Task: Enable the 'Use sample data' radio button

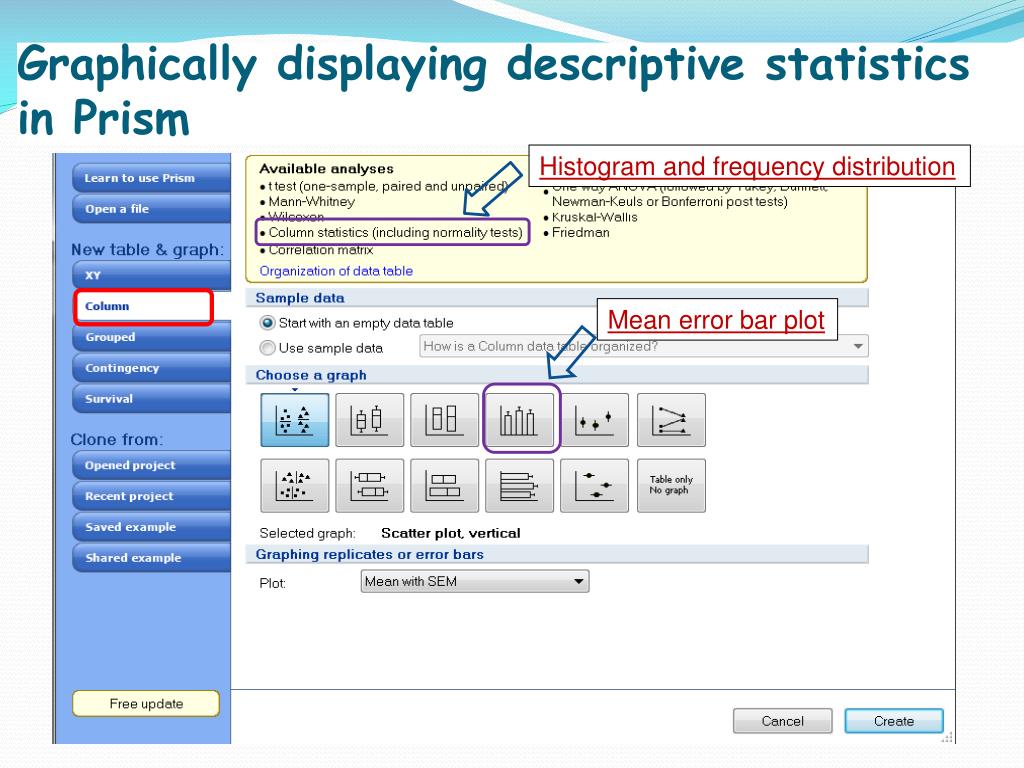Action: (267, 348)
